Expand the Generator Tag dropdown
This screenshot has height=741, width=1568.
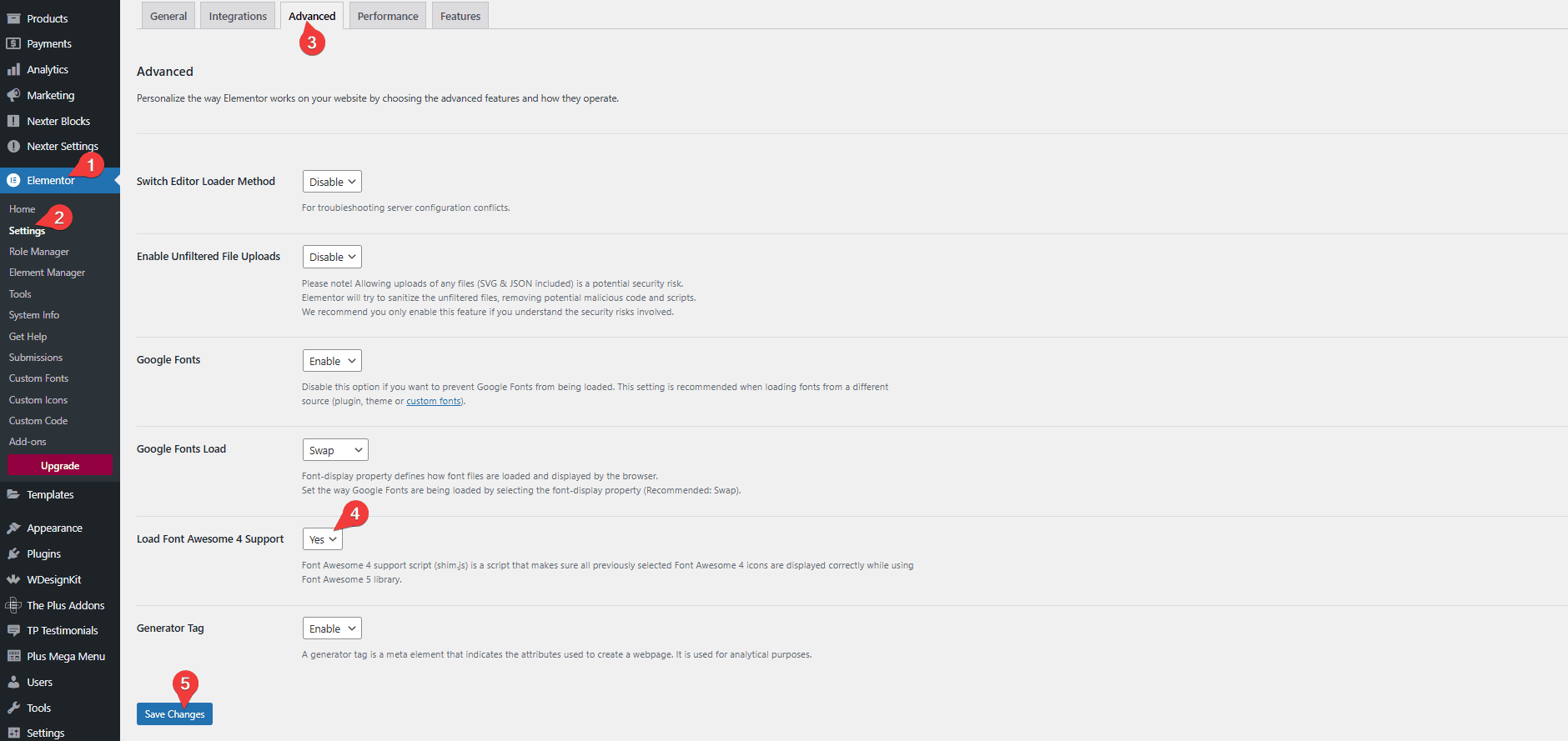[332, 628]
